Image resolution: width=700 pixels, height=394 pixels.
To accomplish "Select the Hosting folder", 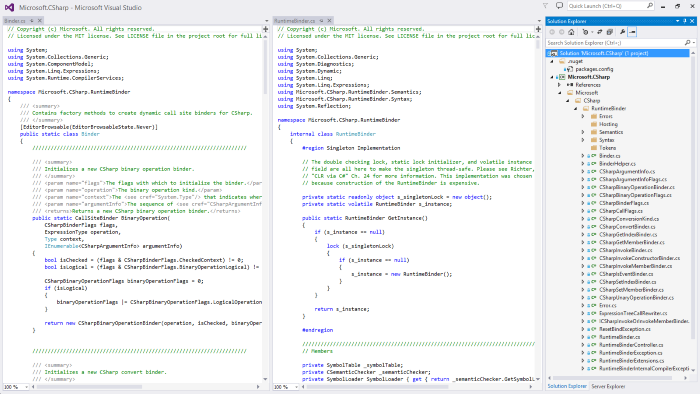I will (x=608, y=124).
